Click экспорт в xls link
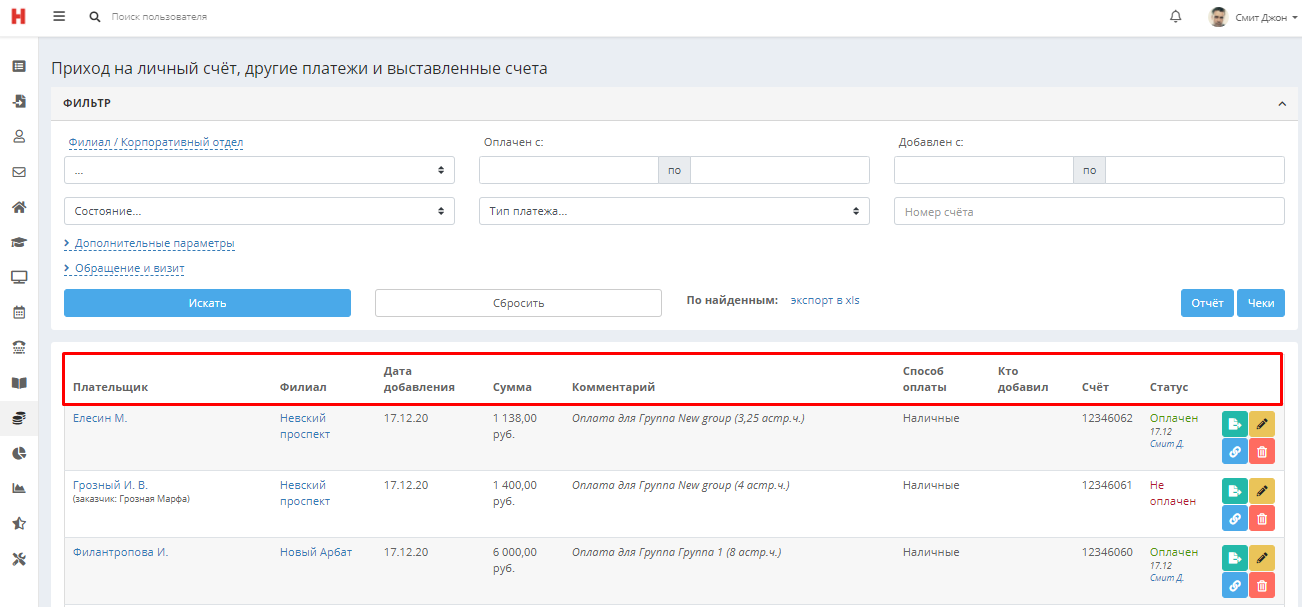 coord(825,299)
